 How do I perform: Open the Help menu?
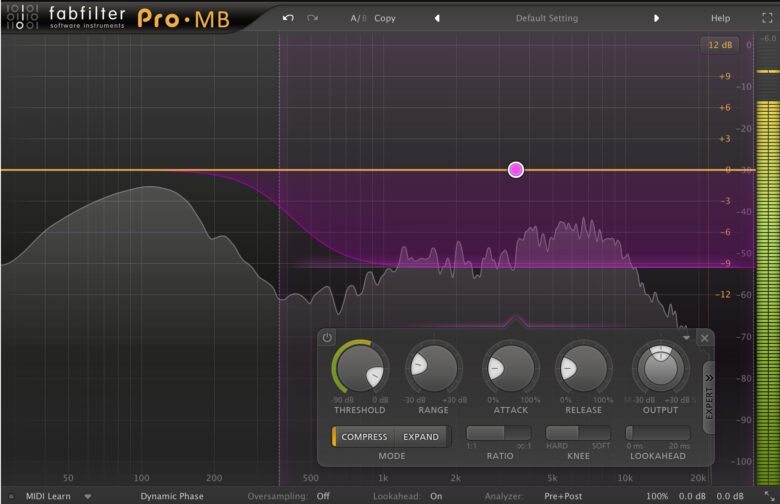point(720,18)
